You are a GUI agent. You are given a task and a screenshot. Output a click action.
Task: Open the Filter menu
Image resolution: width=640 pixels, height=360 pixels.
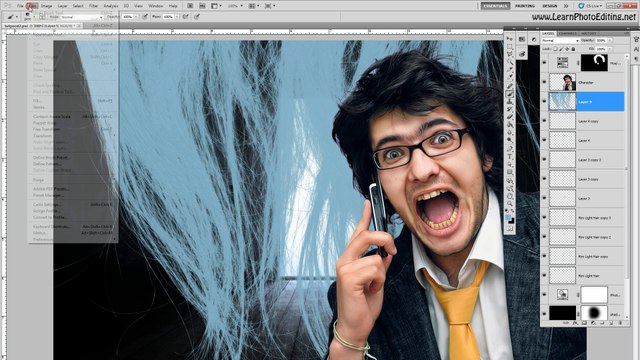[x=93, y=6]
